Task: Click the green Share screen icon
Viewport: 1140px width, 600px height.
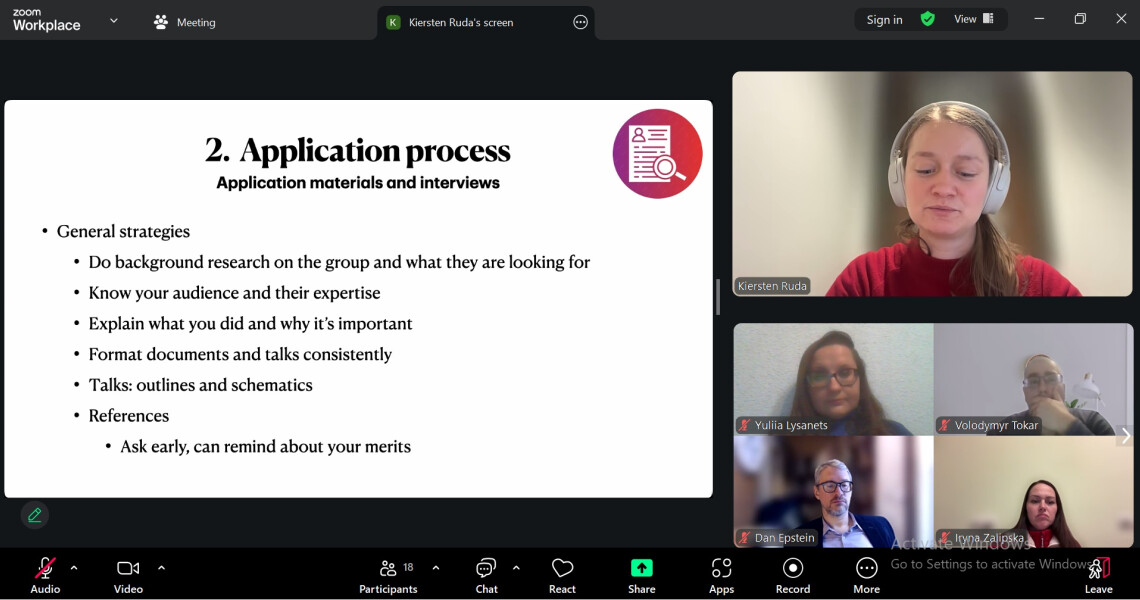Action: coord(641,569)
